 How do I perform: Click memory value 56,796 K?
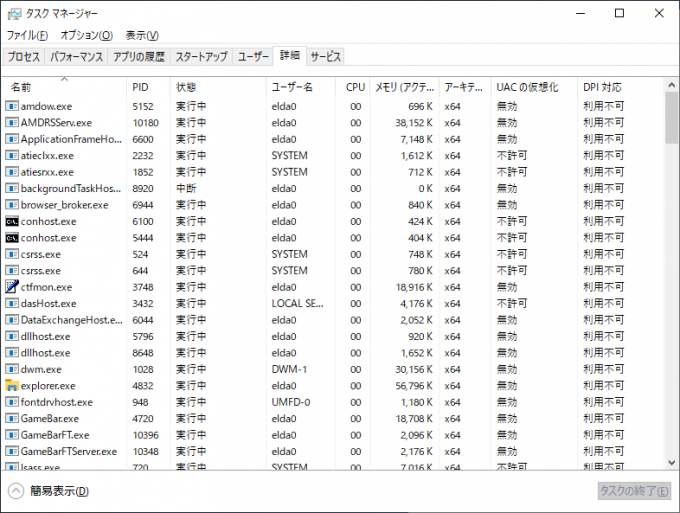coord(414,386)
